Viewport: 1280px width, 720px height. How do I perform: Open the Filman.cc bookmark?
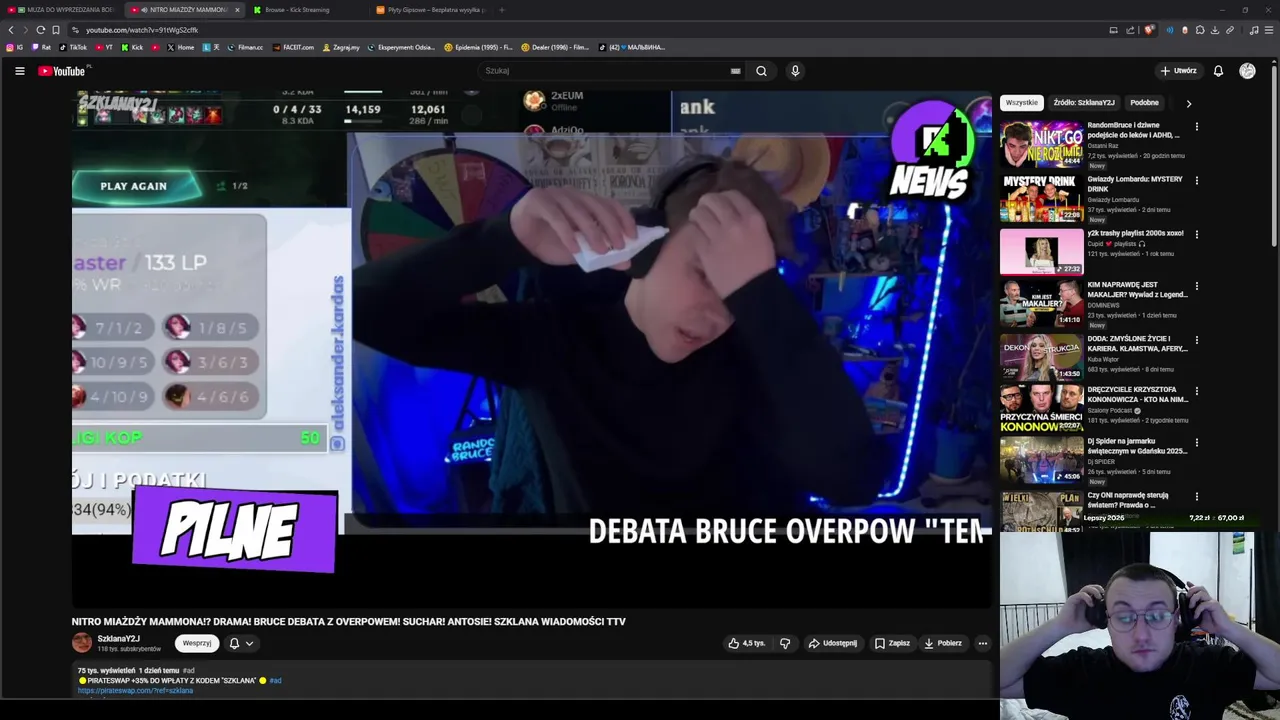(245, 47)
